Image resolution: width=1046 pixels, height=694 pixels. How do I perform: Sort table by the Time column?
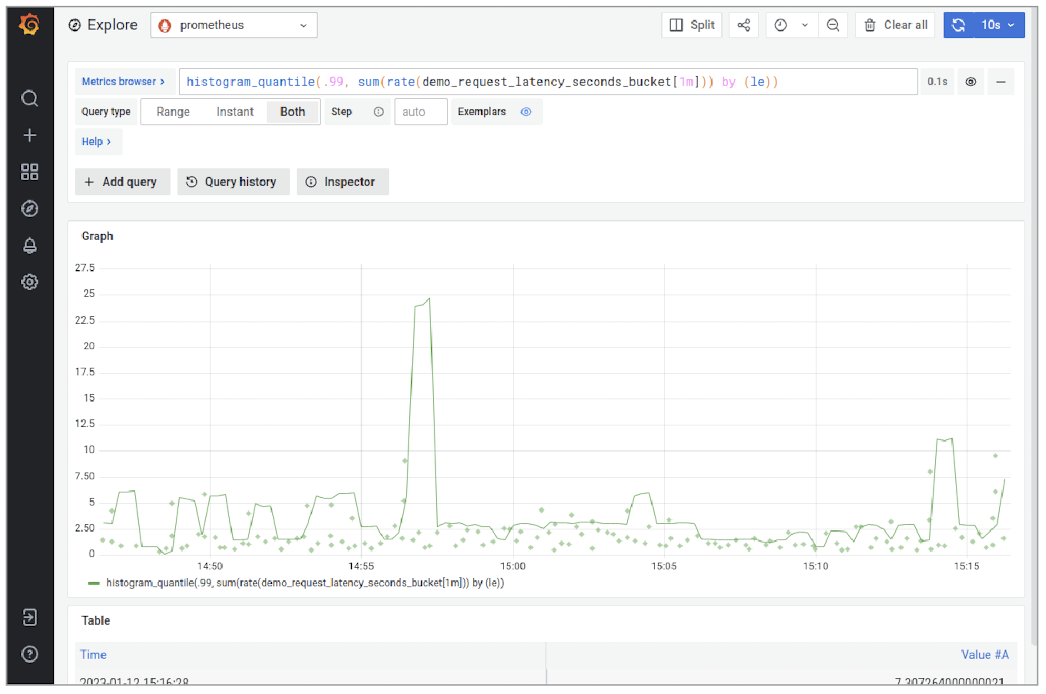pyautogui.click(x=93, y=655)
